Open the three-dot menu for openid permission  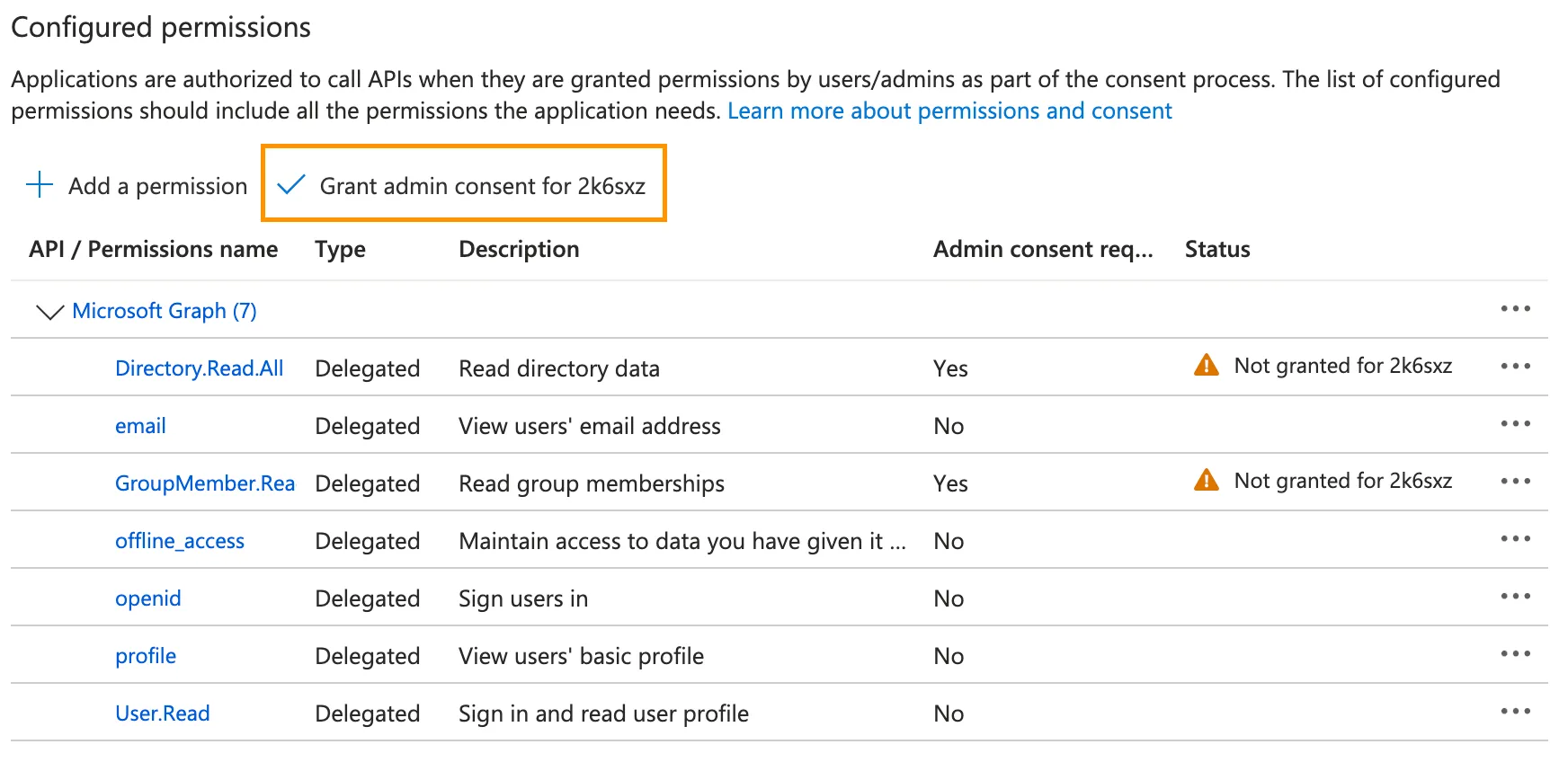click(x=1515, y=597)
